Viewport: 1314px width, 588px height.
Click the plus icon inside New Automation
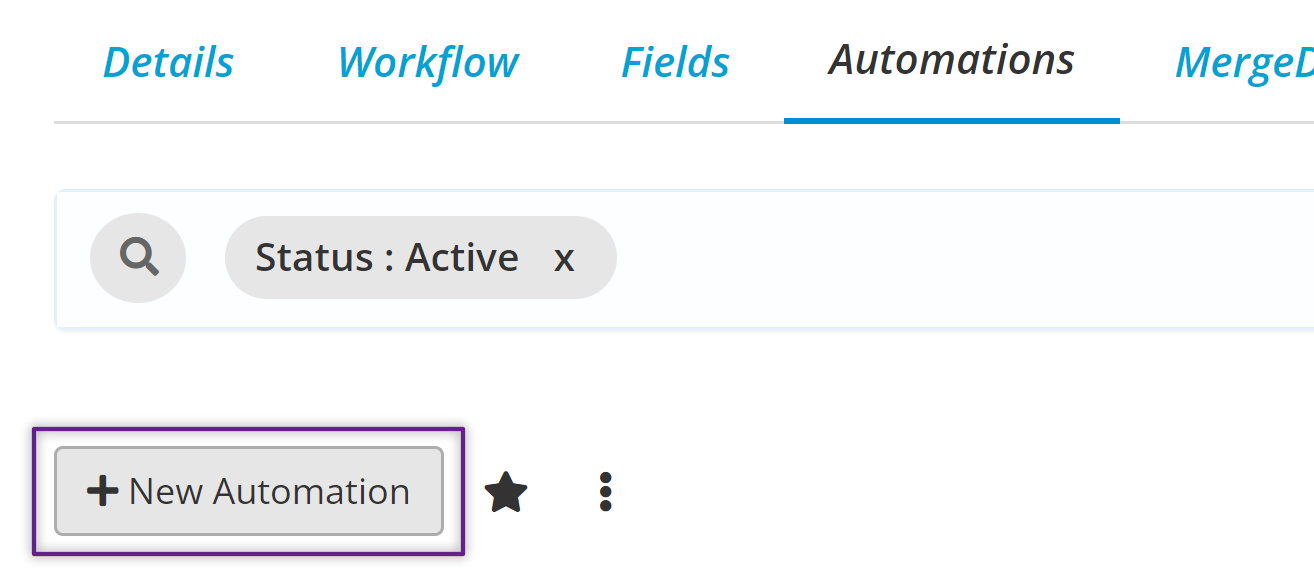point(102,491)
